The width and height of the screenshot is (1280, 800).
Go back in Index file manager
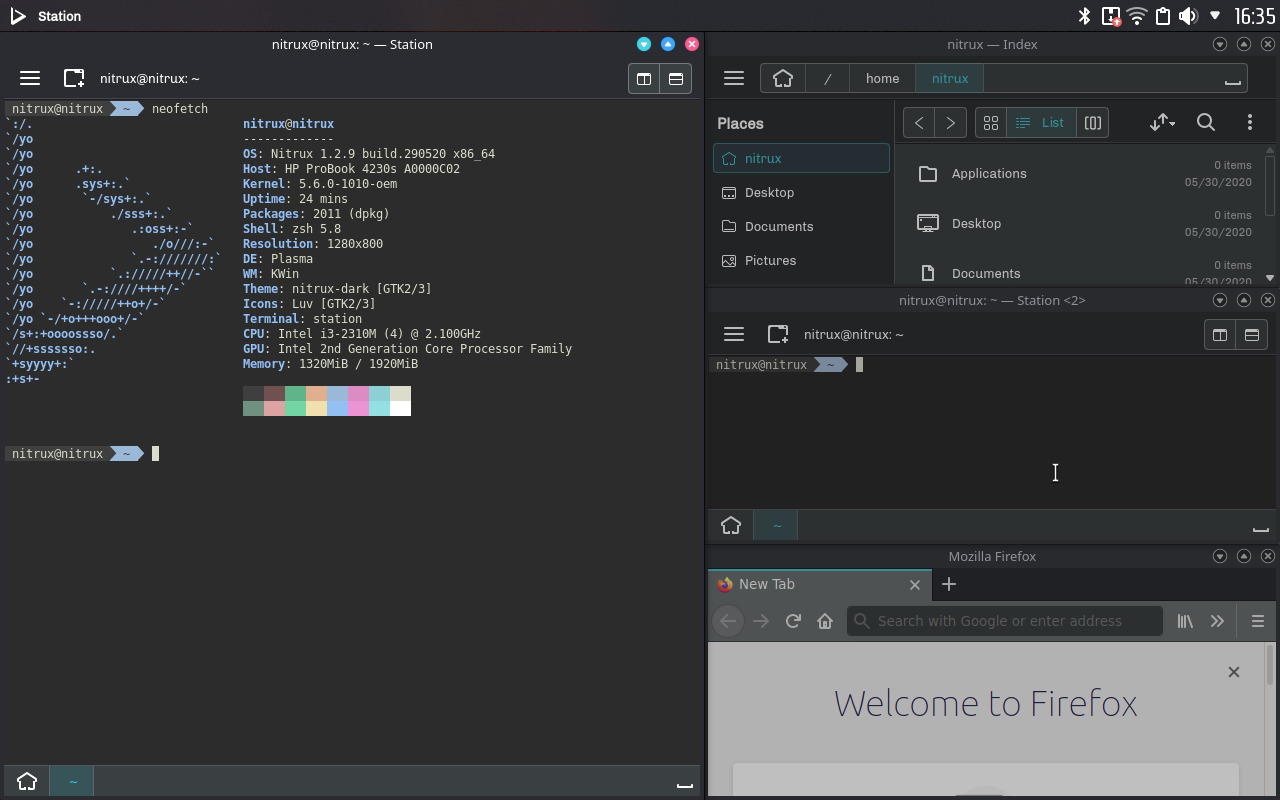[919, 122]
